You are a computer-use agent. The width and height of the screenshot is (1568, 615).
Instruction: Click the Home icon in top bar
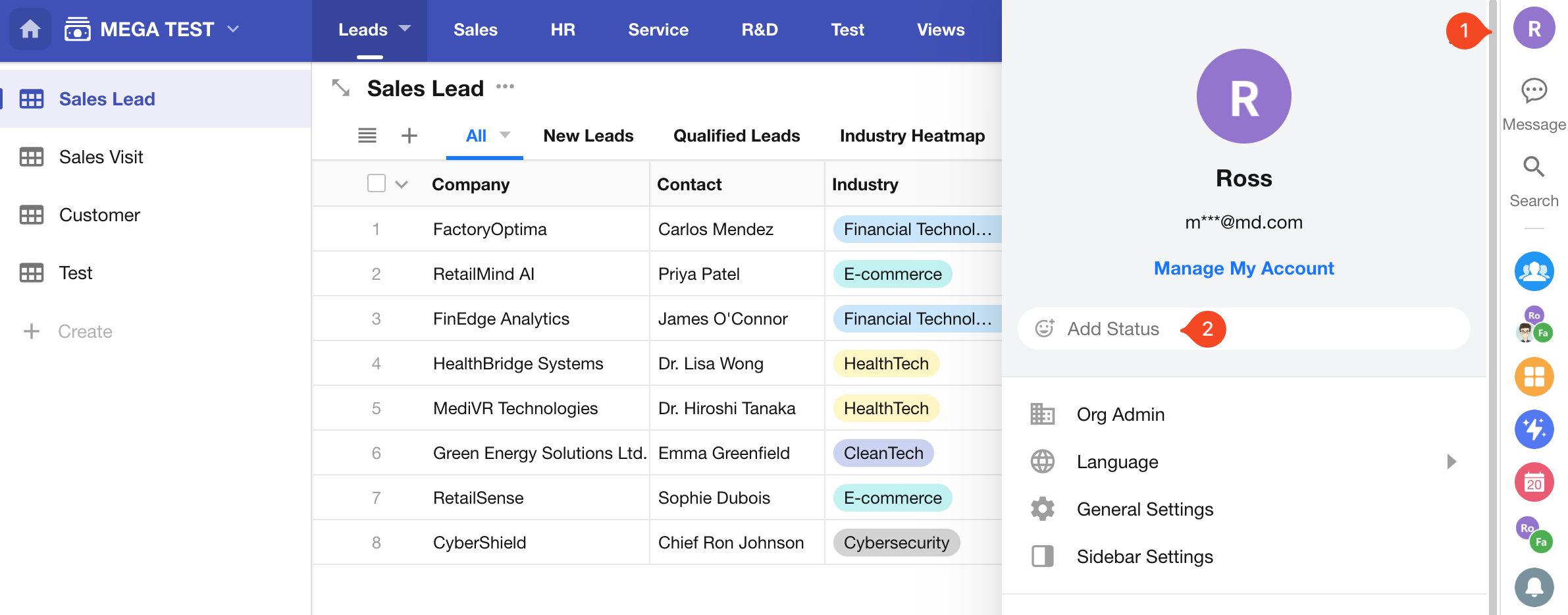pos(30,30)
